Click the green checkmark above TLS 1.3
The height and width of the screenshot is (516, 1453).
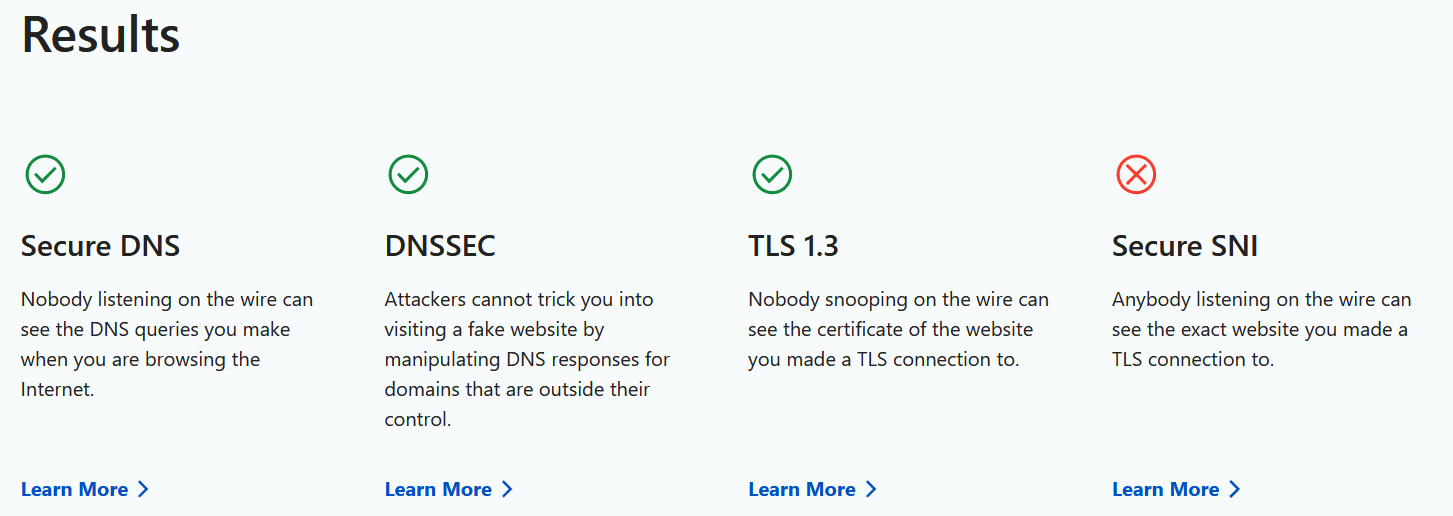[x=772, y=174]
